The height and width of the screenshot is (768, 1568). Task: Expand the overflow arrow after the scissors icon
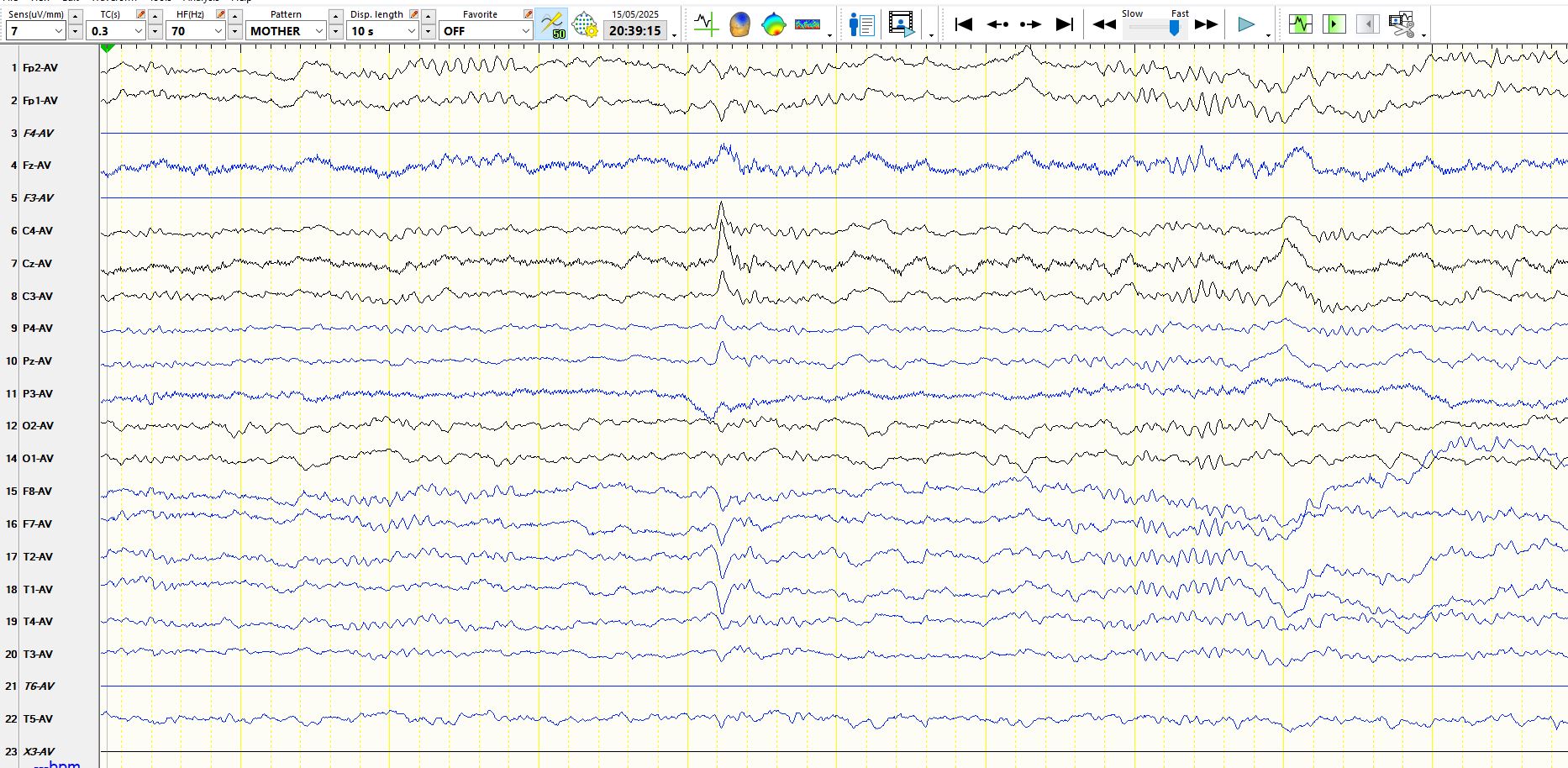tap(1423, 35)
